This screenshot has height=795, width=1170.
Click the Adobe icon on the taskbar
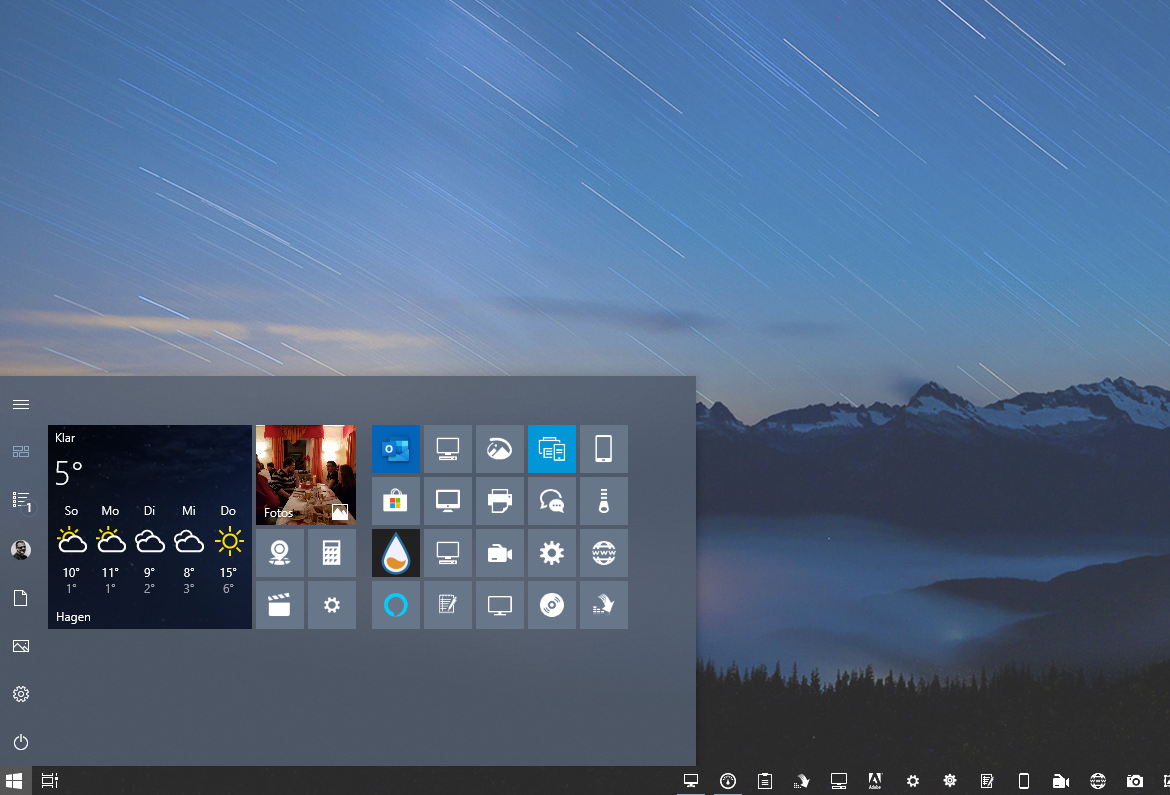pos(875,781)
